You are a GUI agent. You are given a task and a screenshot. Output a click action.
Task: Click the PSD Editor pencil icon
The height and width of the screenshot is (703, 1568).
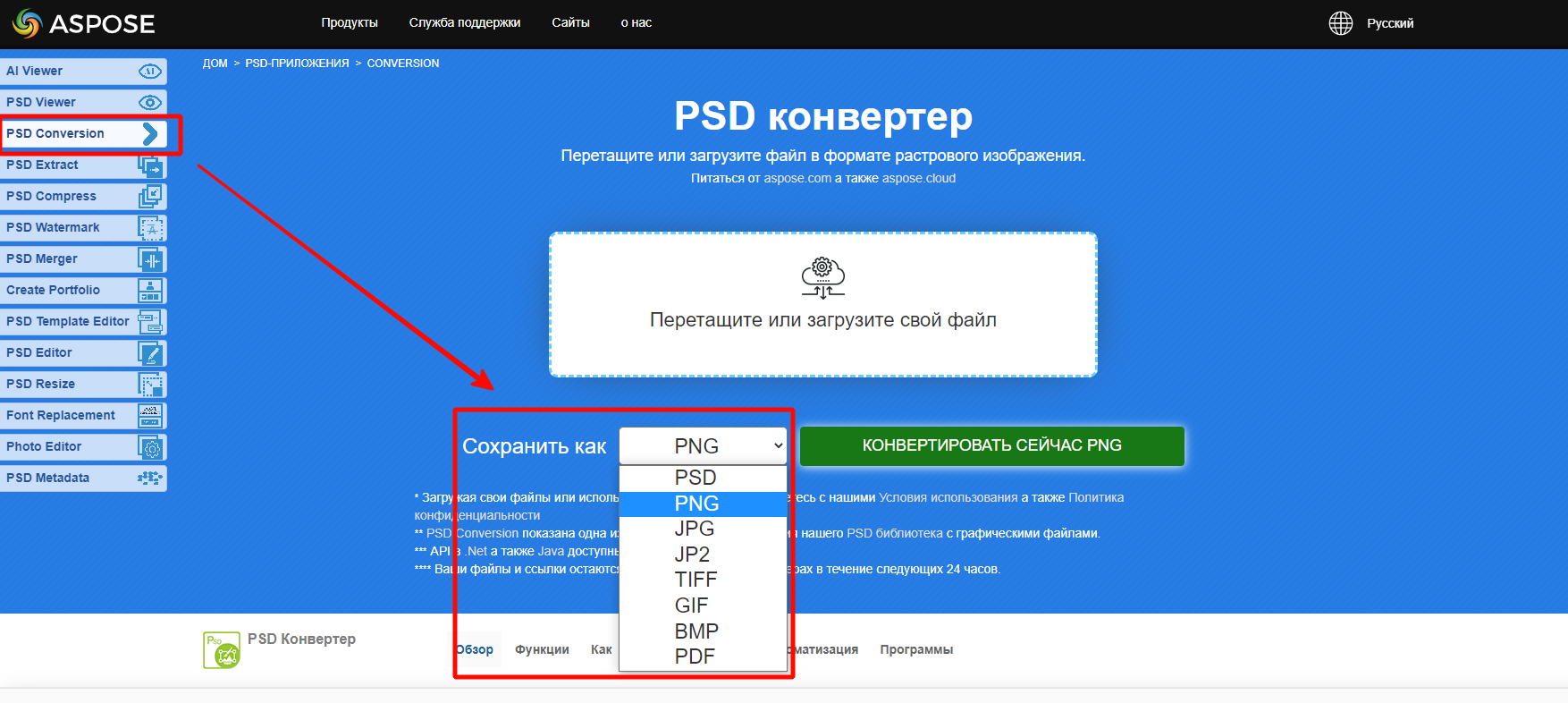click(150, 353)
